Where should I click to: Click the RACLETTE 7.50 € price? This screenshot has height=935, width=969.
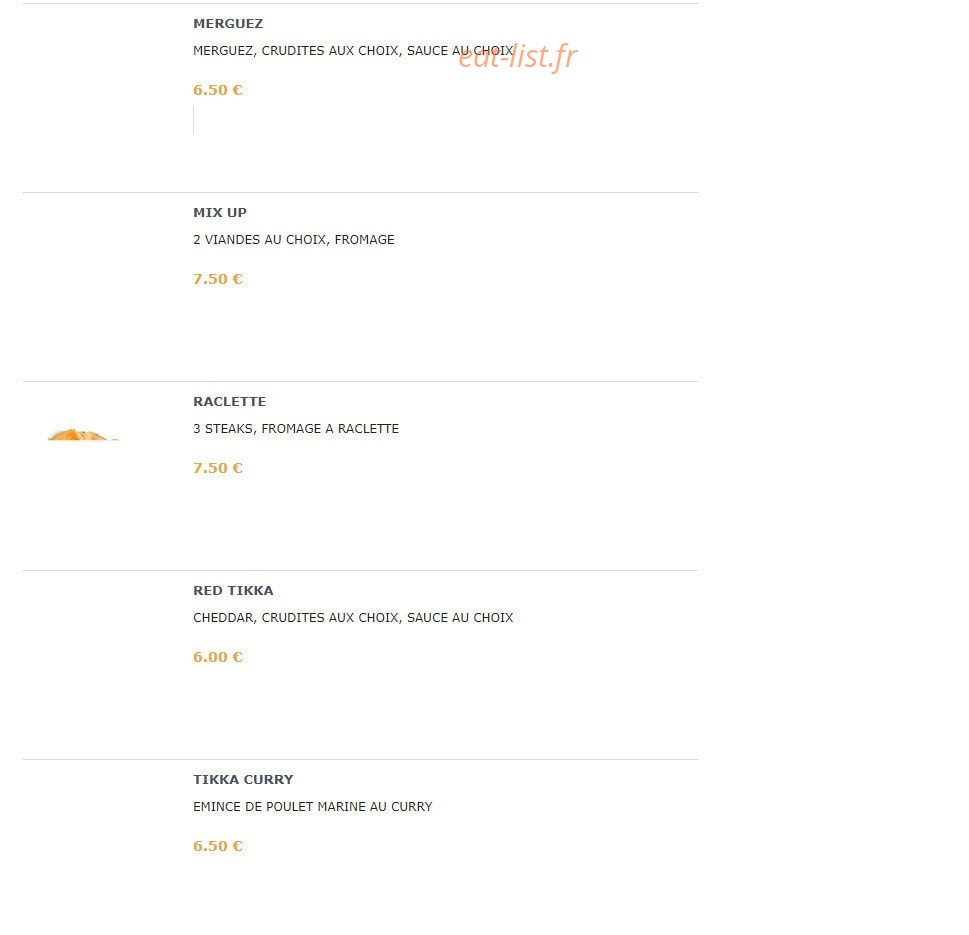[x=218, y=468]
